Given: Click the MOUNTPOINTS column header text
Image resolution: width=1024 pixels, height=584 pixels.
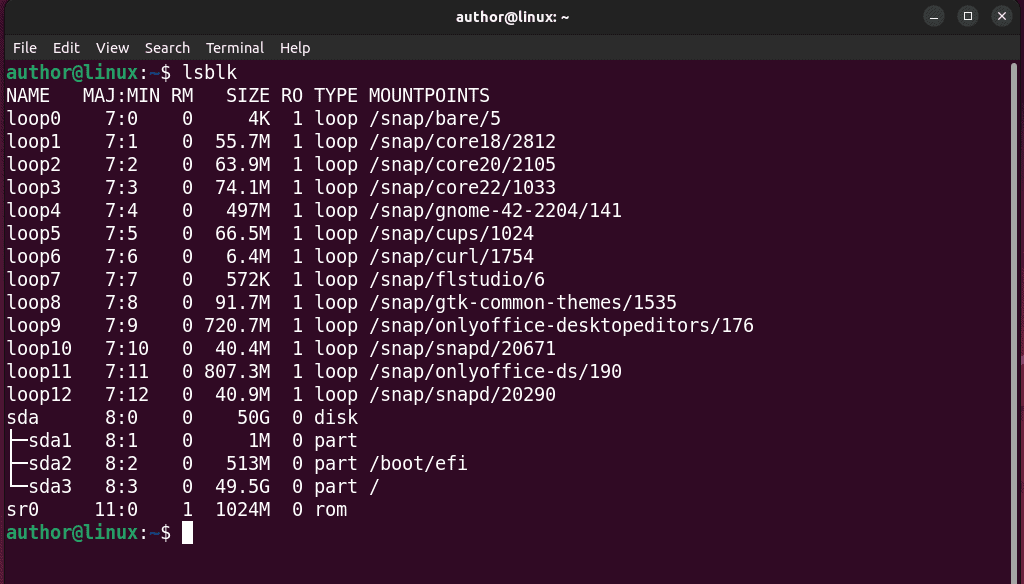Looking at the screenshot, I should (428, 95).
